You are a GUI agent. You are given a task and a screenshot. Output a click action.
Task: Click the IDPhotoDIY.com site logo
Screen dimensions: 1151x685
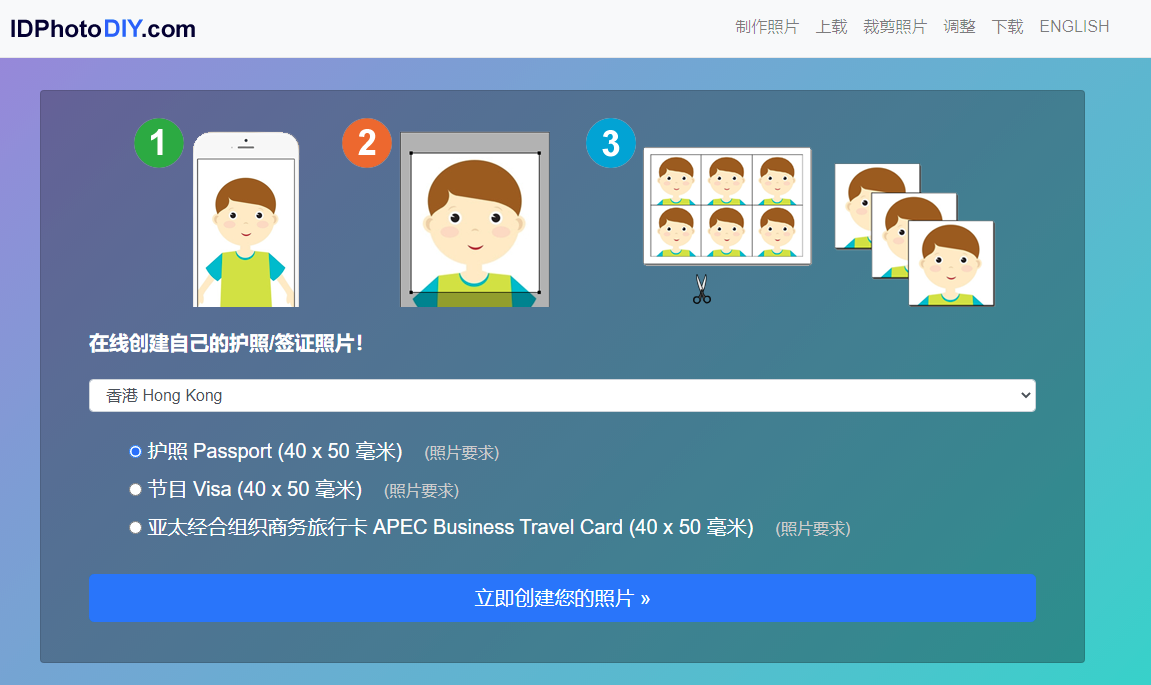103,29
